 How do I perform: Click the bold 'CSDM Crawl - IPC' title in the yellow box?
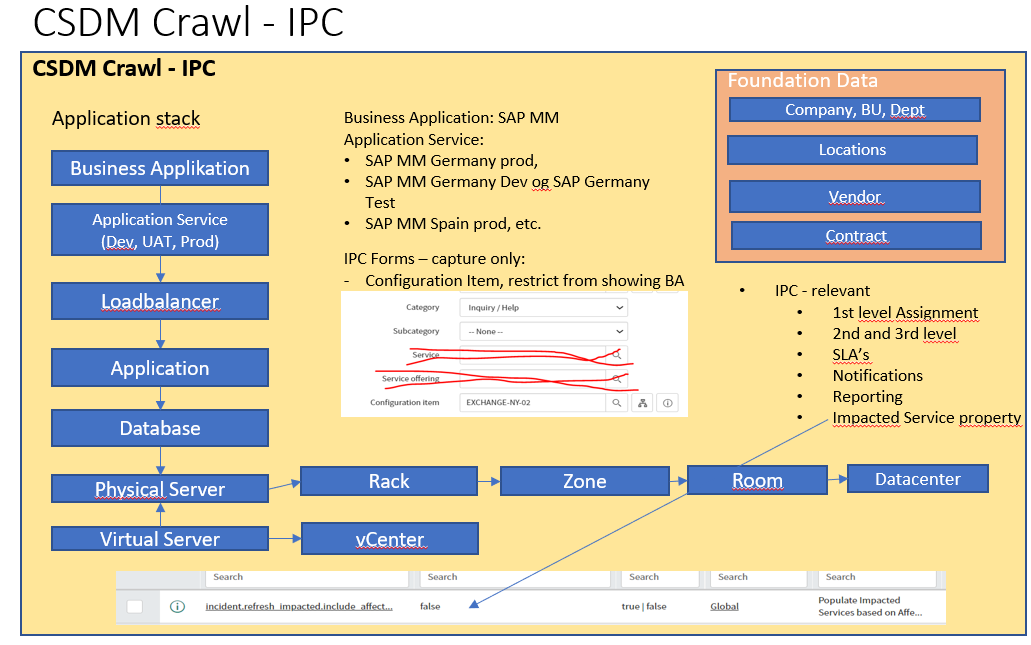tap(124, 68)
